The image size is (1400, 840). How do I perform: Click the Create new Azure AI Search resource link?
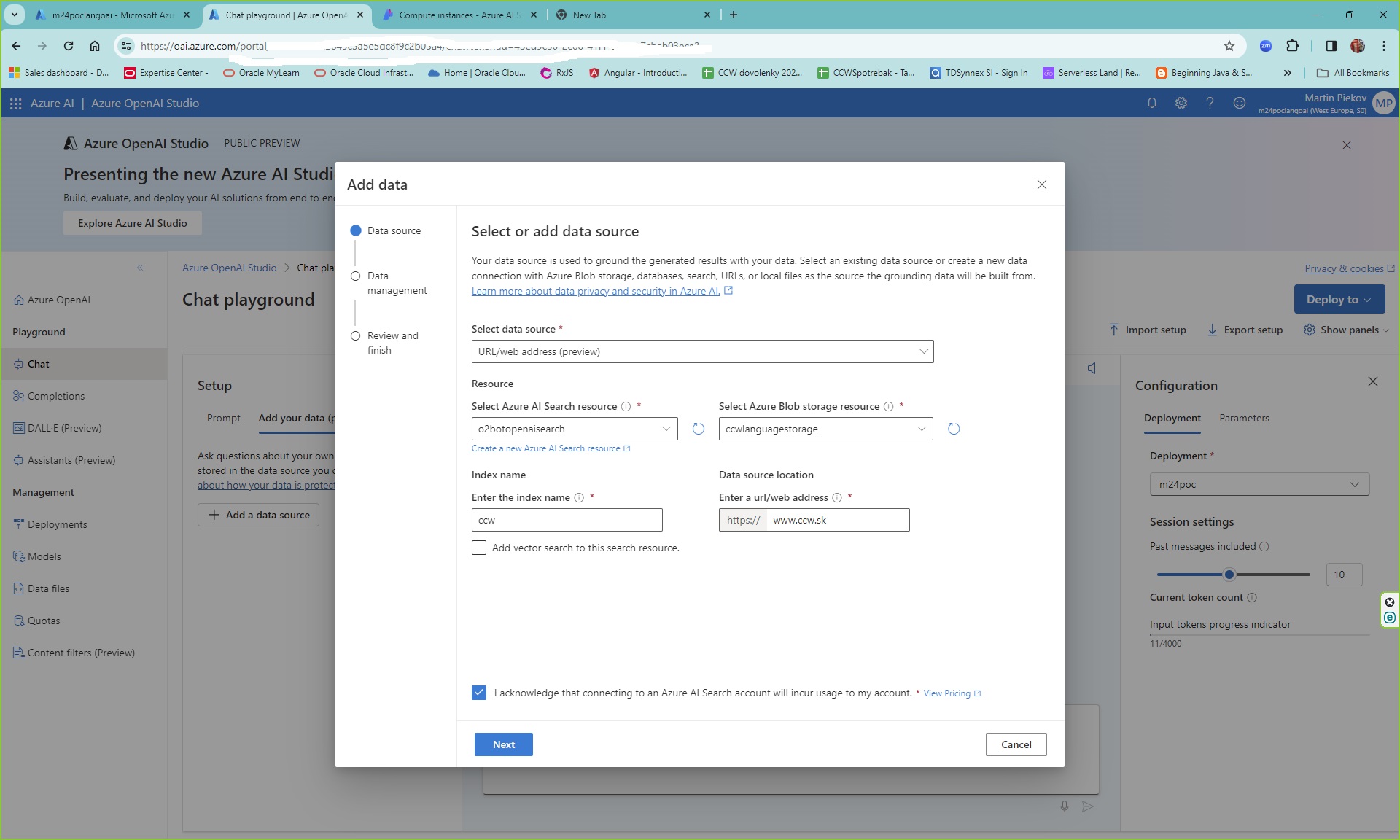(x=550, y=448)
